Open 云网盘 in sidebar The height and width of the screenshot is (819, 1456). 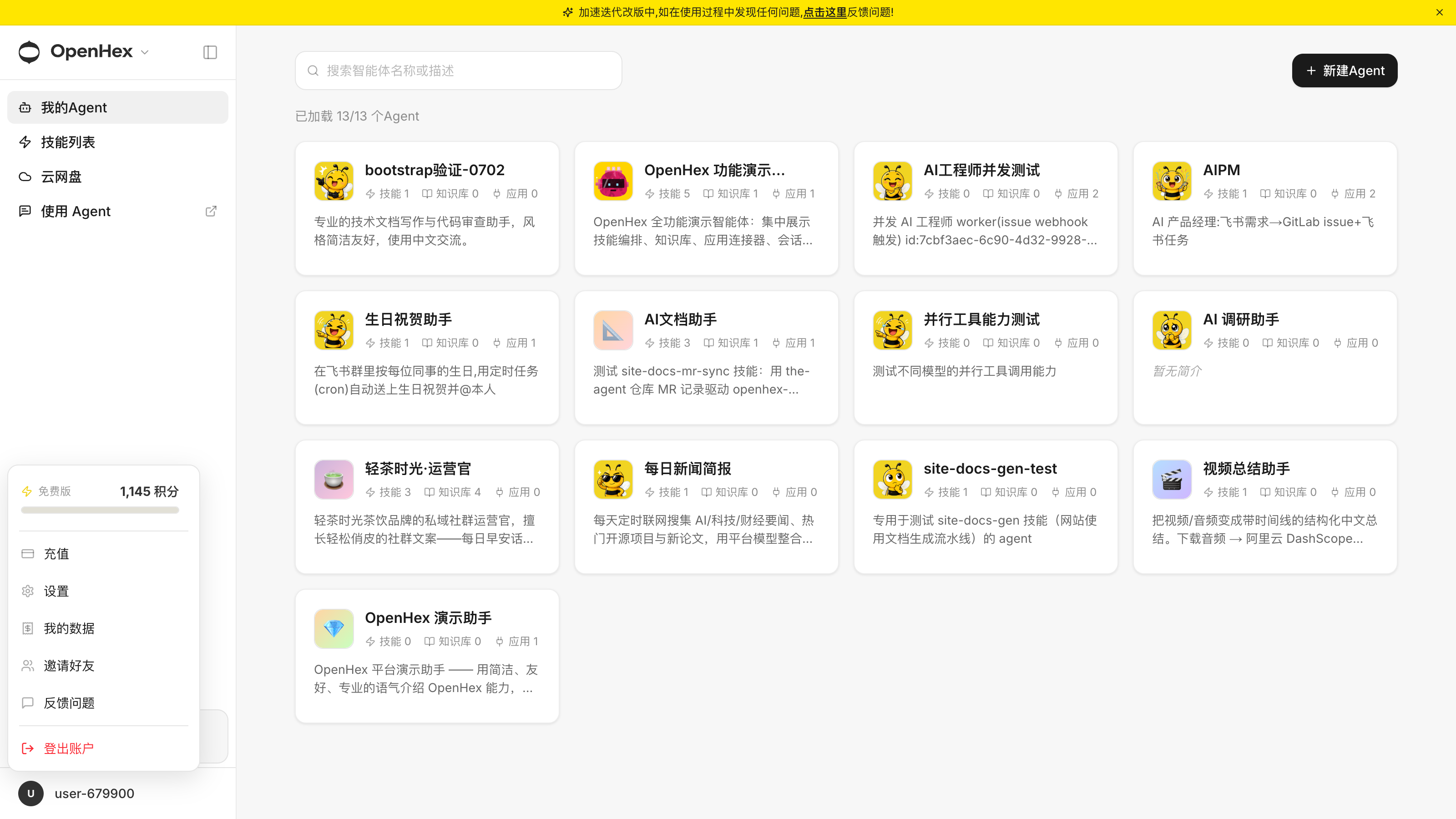[117, 177]
